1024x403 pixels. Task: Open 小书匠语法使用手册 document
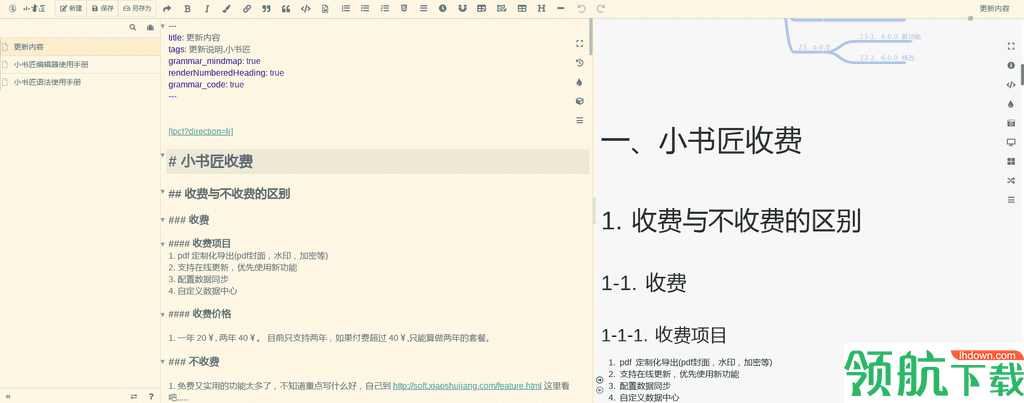(x=80, y=82)
